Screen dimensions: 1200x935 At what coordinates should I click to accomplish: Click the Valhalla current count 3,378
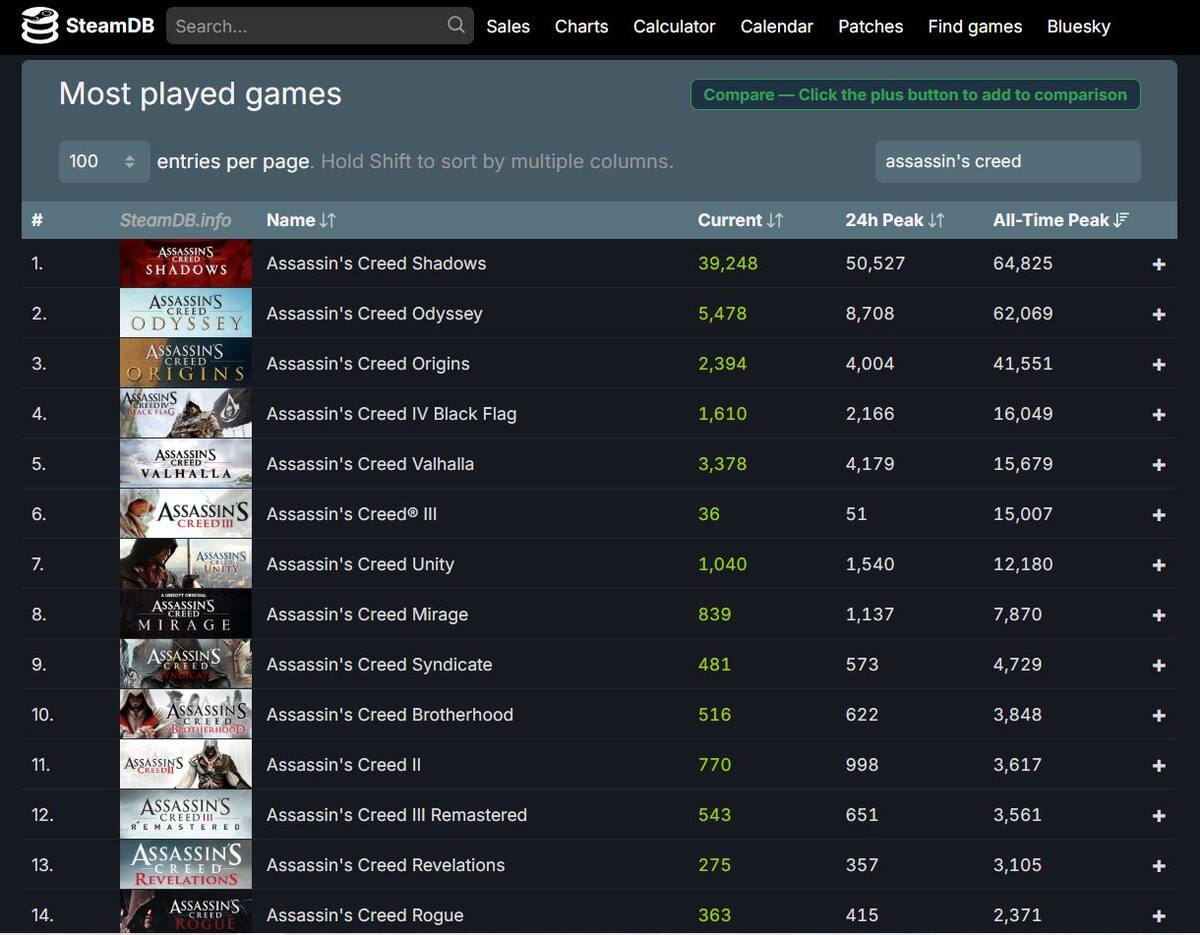[x=723, y=464]
